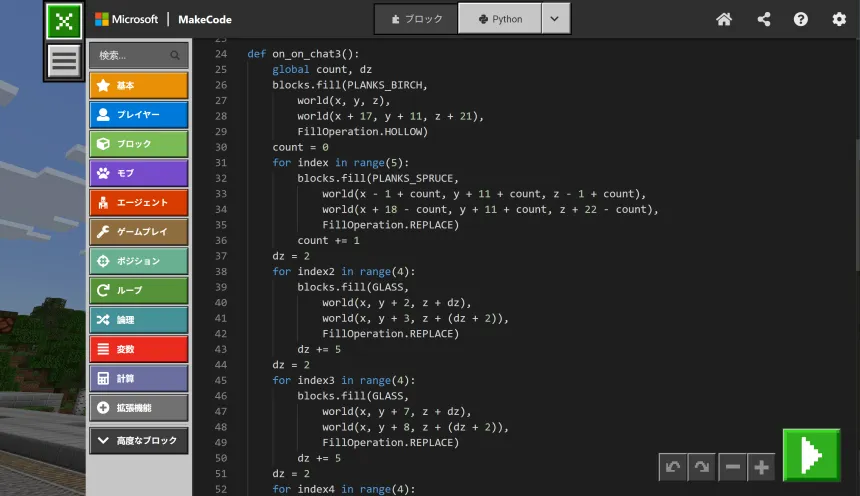Click 'for index3 in range(4):' line
Viewport: 860px width, 496px height.
[x=344, y=380]
